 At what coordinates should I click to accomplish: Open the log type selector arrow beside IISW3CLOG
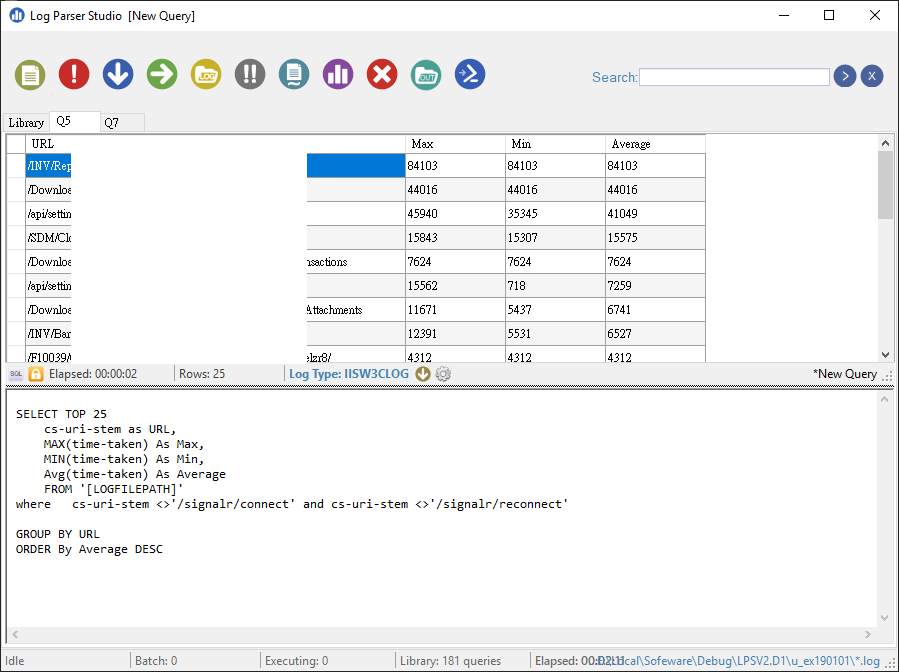point(421,373)
